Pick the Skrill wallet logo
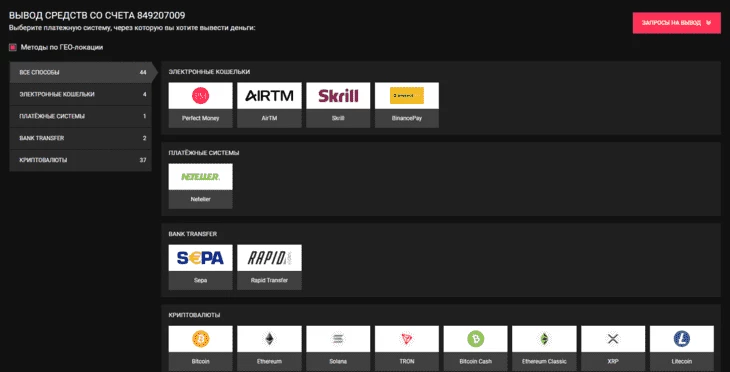This screenshot has height=372, width=730. [338, 95]
